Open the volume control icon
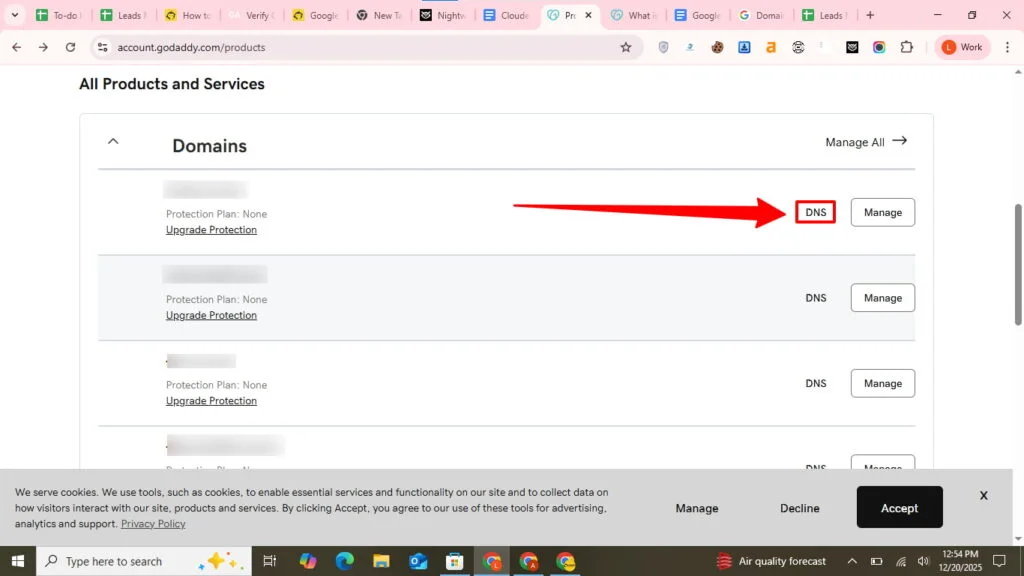The image size is (1024, 576). [x=923, y=561]
